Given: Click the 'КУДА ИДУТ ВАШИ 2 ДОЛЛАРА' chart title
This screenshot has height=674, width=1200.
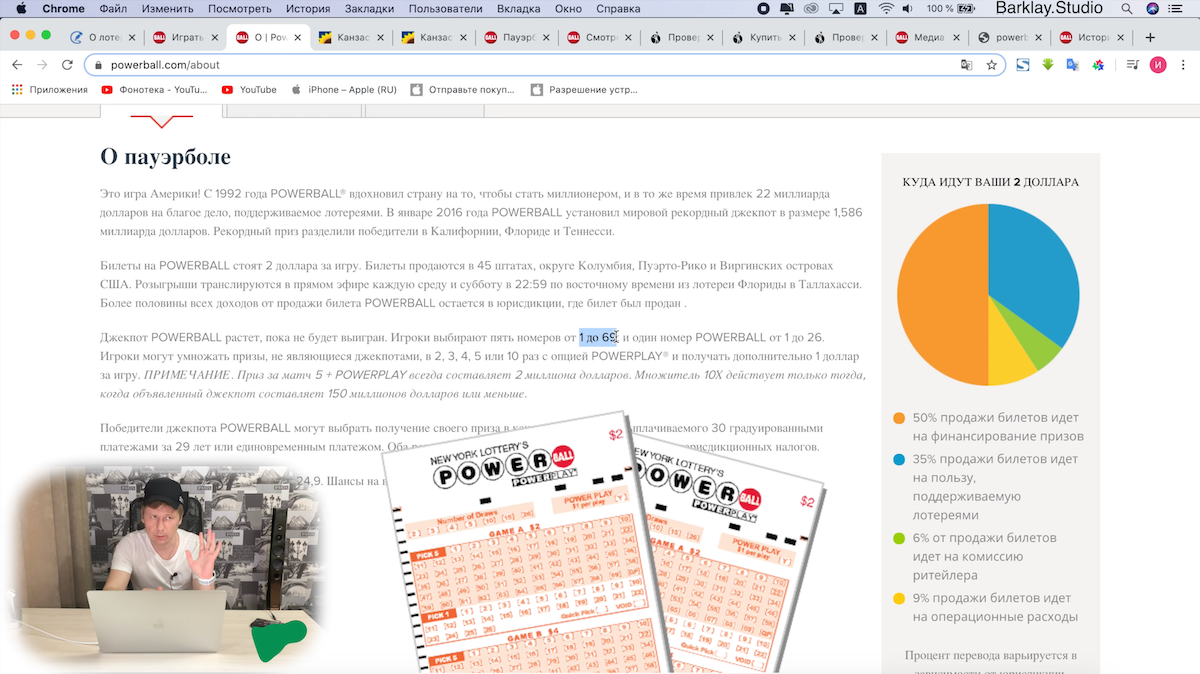Looking at the screenshot, I should [x=991, y=182].
